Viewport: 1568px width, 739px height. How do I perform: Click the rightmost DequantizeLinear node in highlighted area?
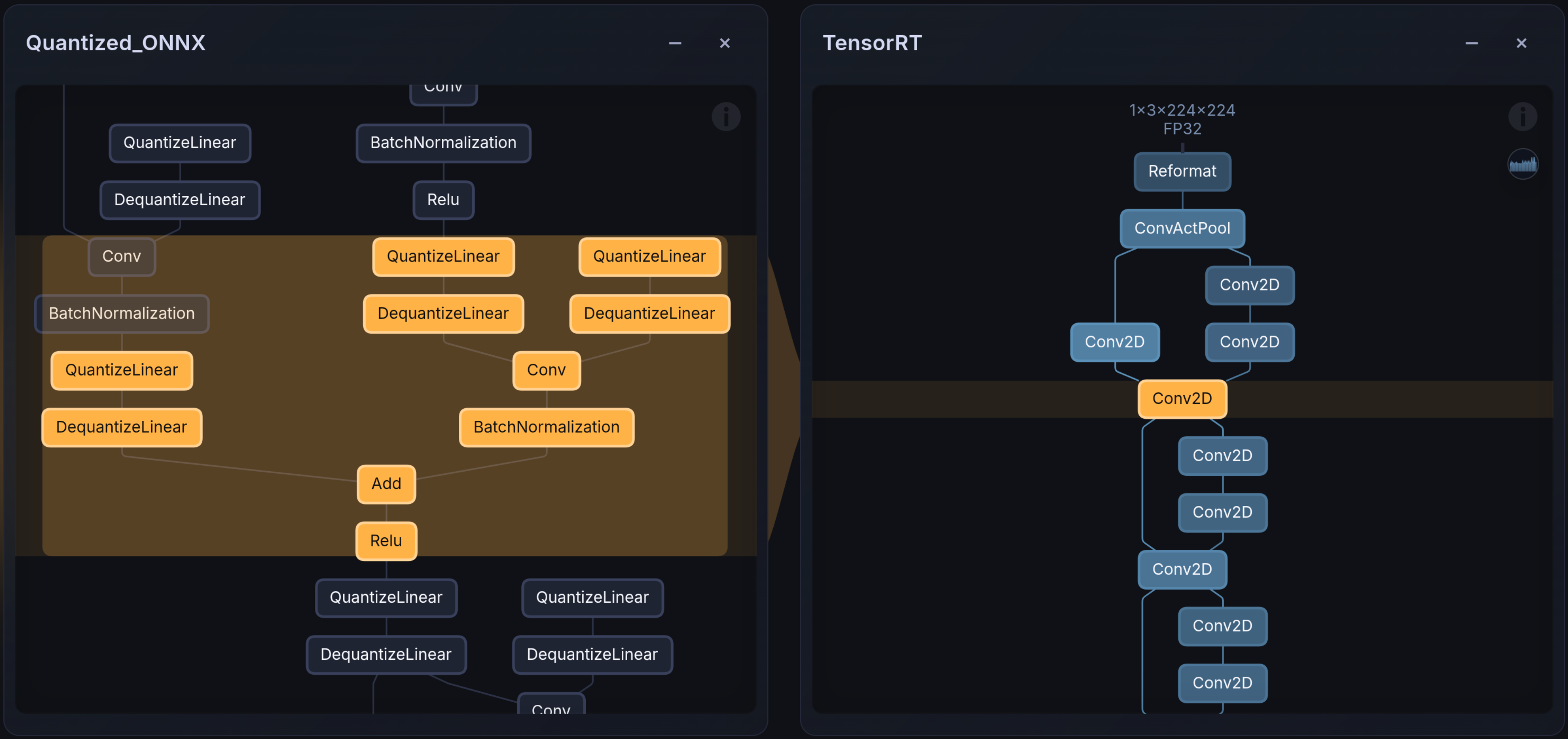click(x=649, y=314)
